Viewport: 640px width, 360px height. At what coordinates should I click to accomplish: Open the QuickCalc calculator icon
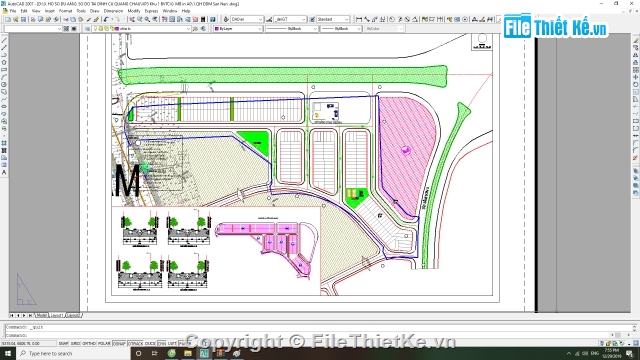203,19
